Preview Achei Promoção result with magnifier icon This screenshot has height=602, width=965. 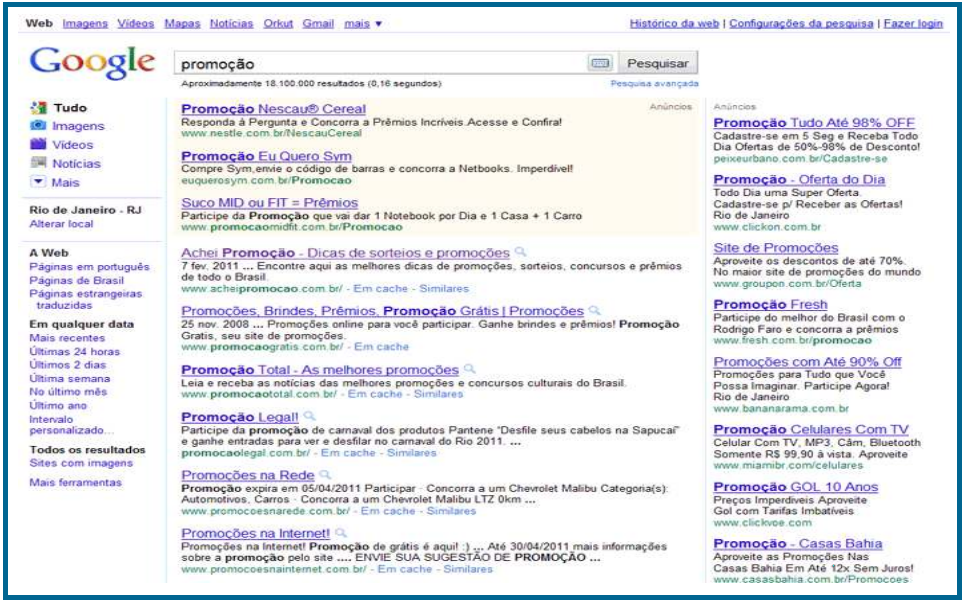click(519, 252)
